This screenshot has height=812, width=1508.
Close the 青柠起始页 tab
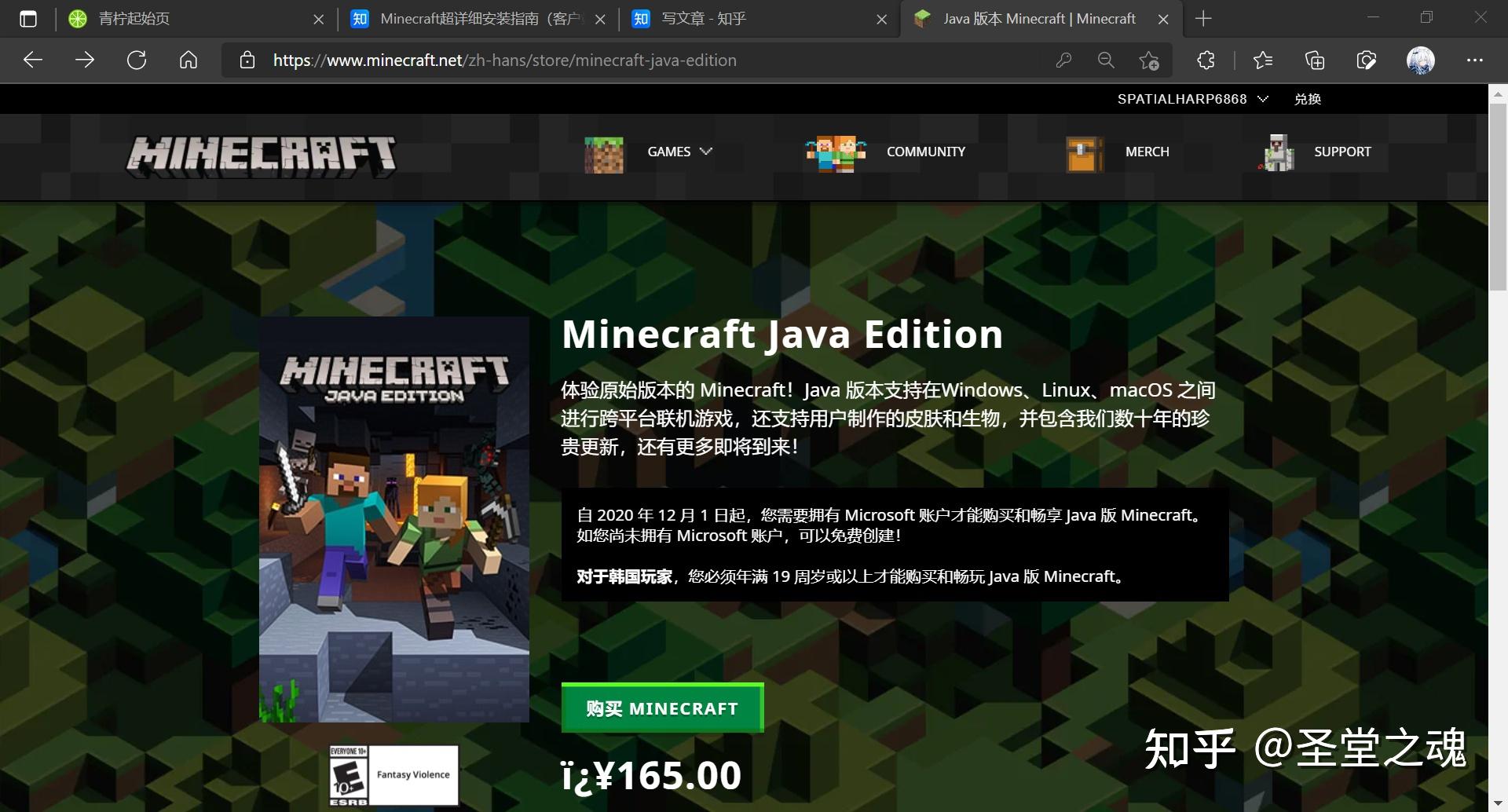click(x=318, y=20)
